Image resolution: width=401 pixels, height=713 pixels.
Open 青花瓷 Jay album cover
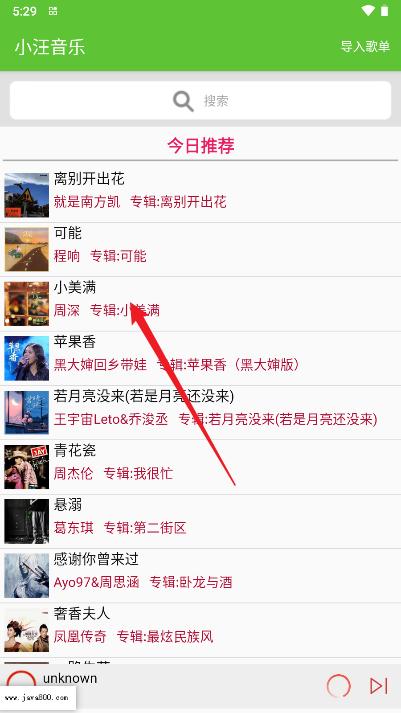[x=26, y=467]
